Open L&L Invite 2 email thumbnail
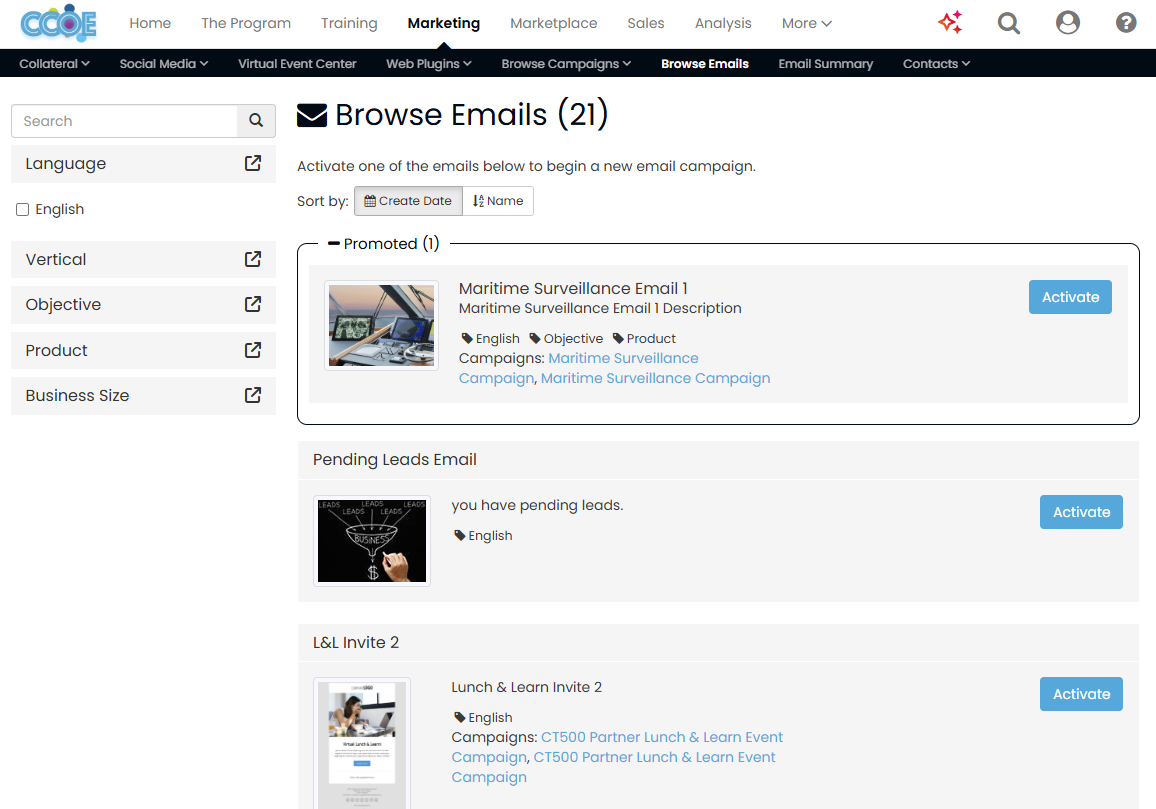The image size is (1156, 809). pos(361,743)
